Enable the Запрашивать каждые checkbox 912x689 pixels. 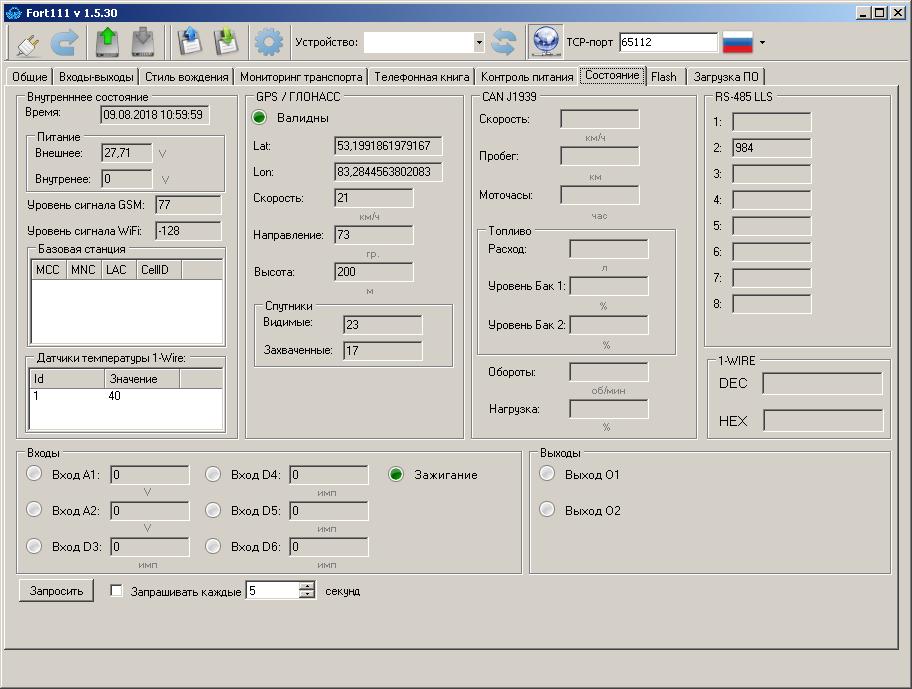pos(116,591)
